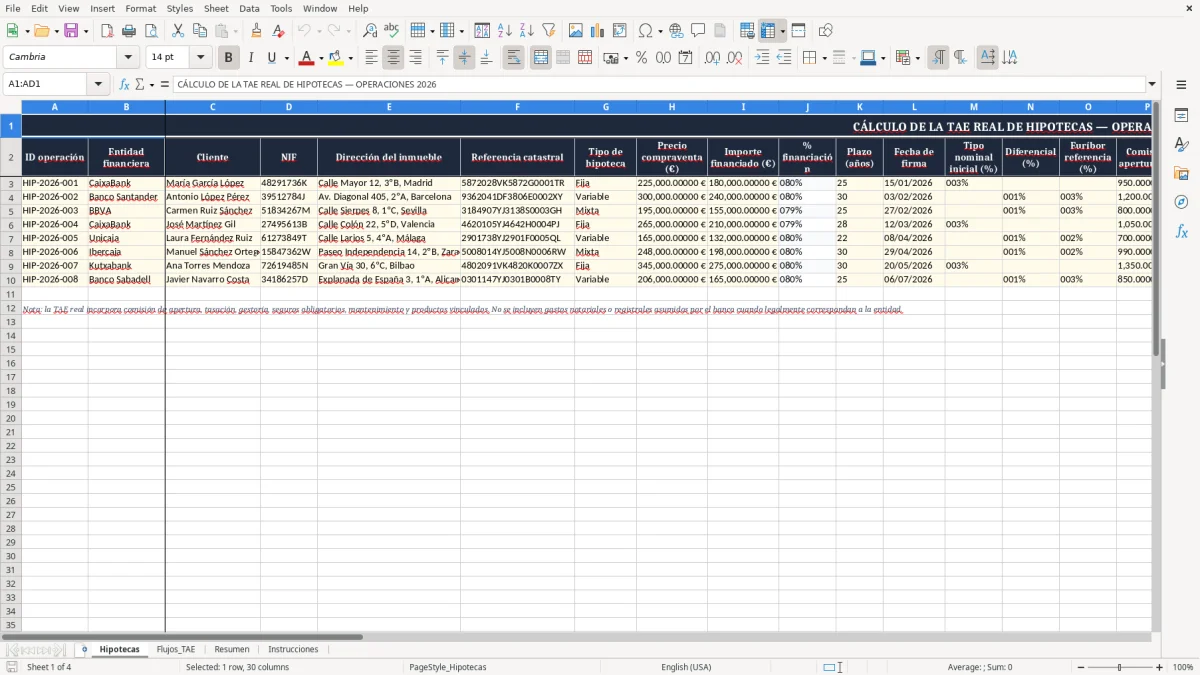
Task: Click the Undo arrow
Action: point(304,31)
